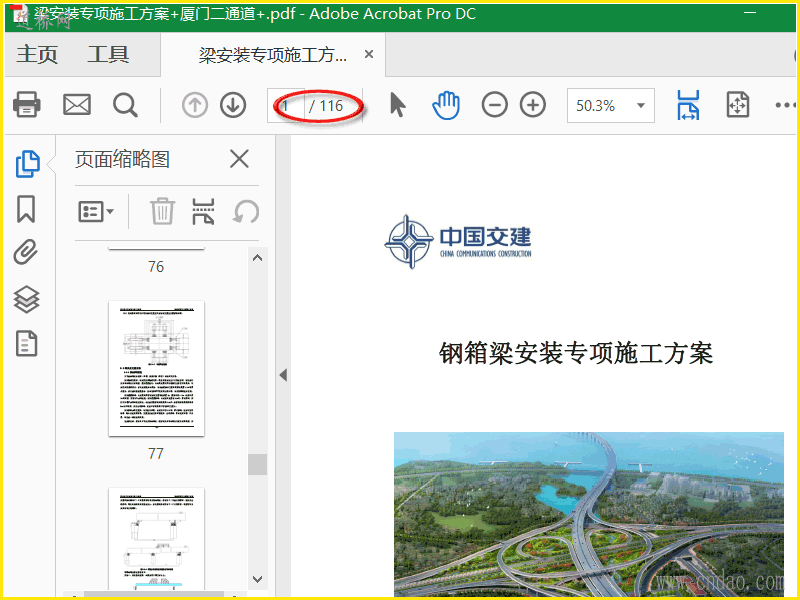Image resolution: width=800 pixels, height=600 pixels.
Task: Click the page label 76
Action: tap(156, 266)
